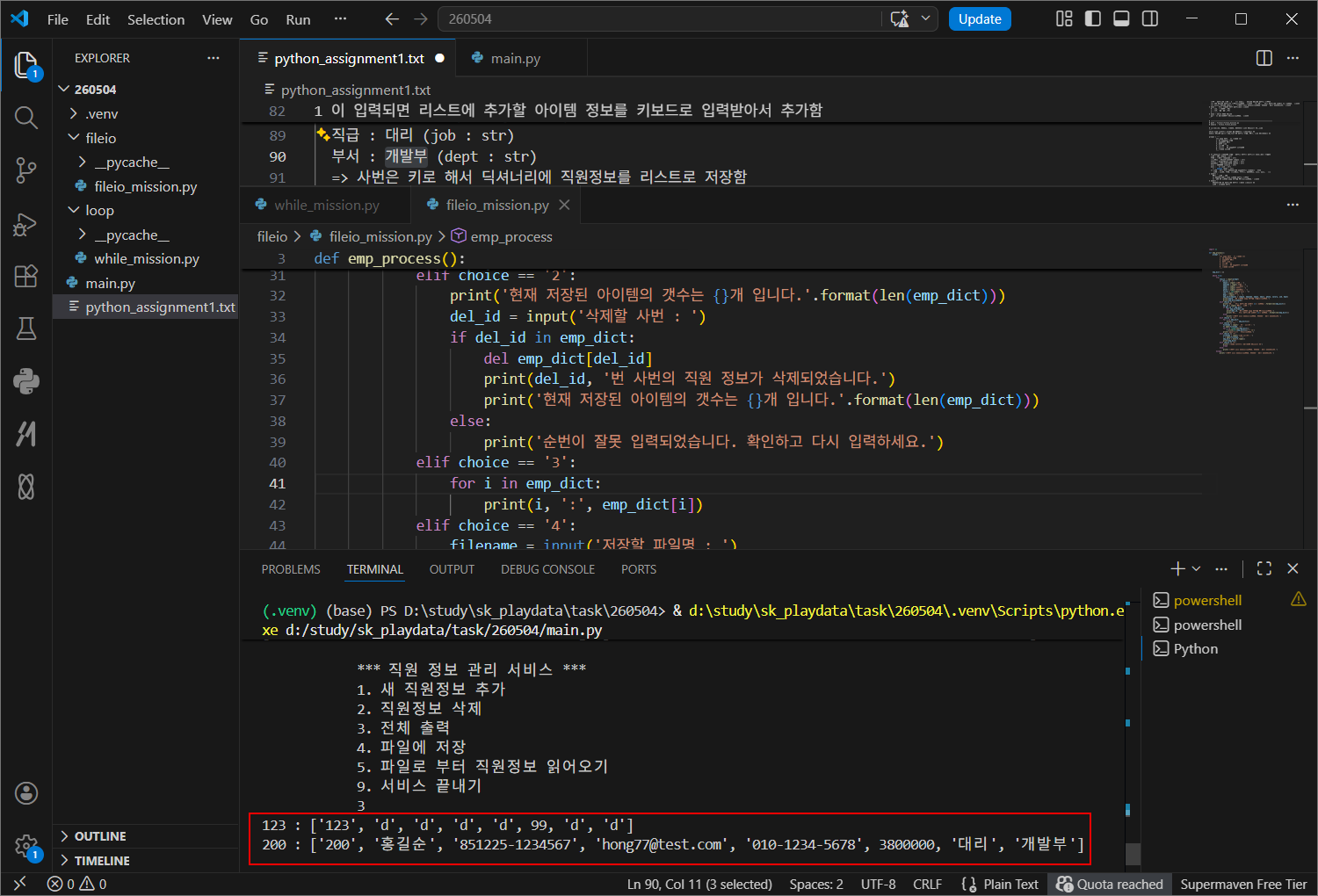
Task: Click emp_process in the breadcrumb
Action: pos(511,236)
